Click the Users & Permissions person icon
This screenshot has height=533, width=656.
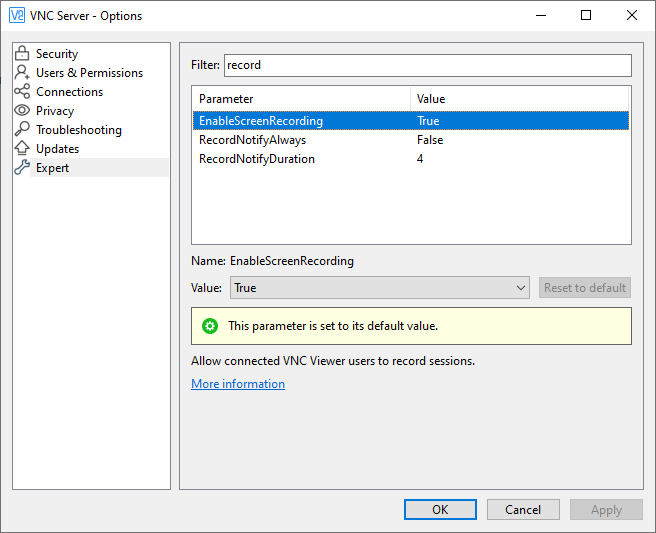(22, 72)
